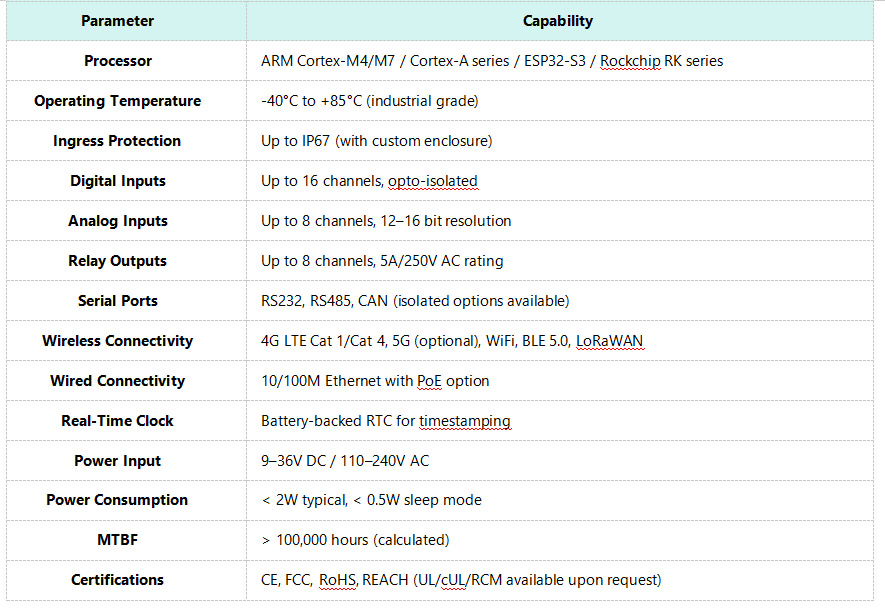Click the Ingress Protection row label

pyautogui.click(x=118, y=141)
